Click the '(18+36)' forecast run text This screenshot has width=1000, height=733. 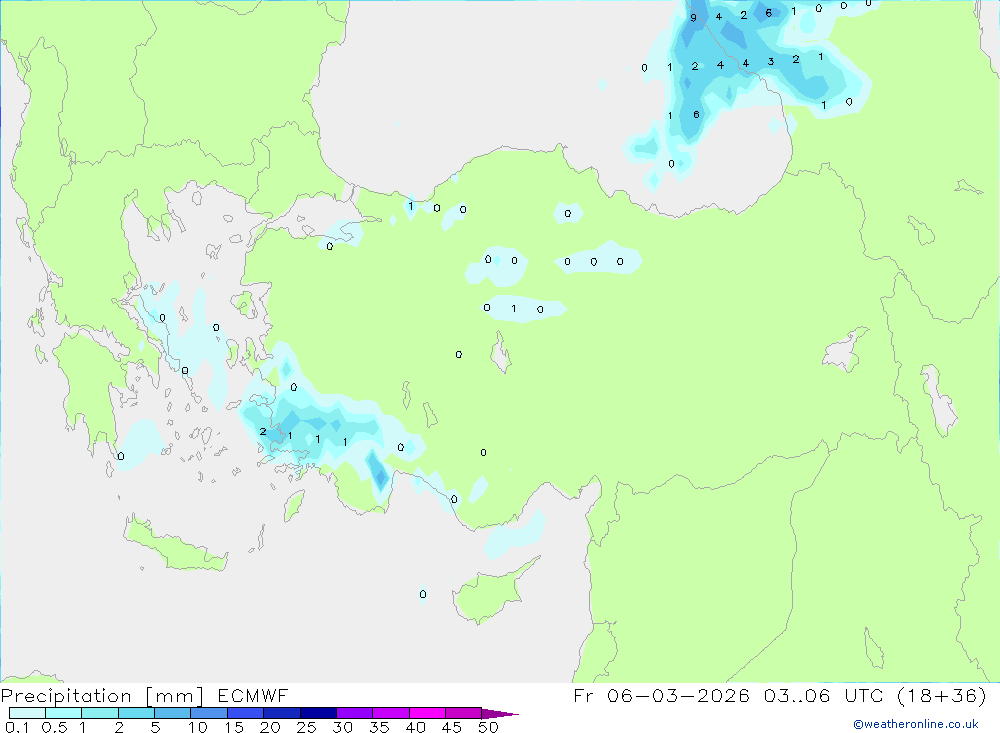click(941, 695)
